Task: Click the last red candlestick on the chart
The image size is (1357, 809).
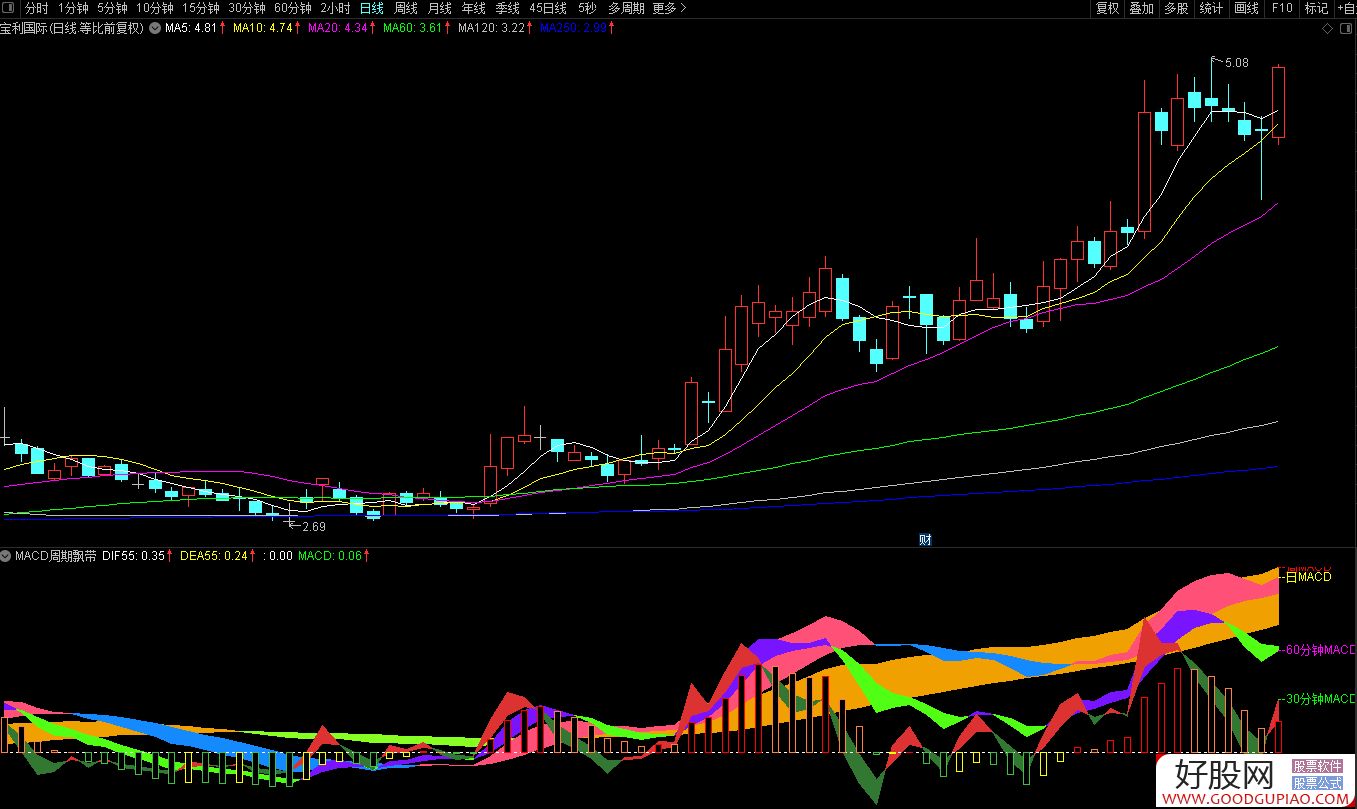Action: tap(1279, 102)
